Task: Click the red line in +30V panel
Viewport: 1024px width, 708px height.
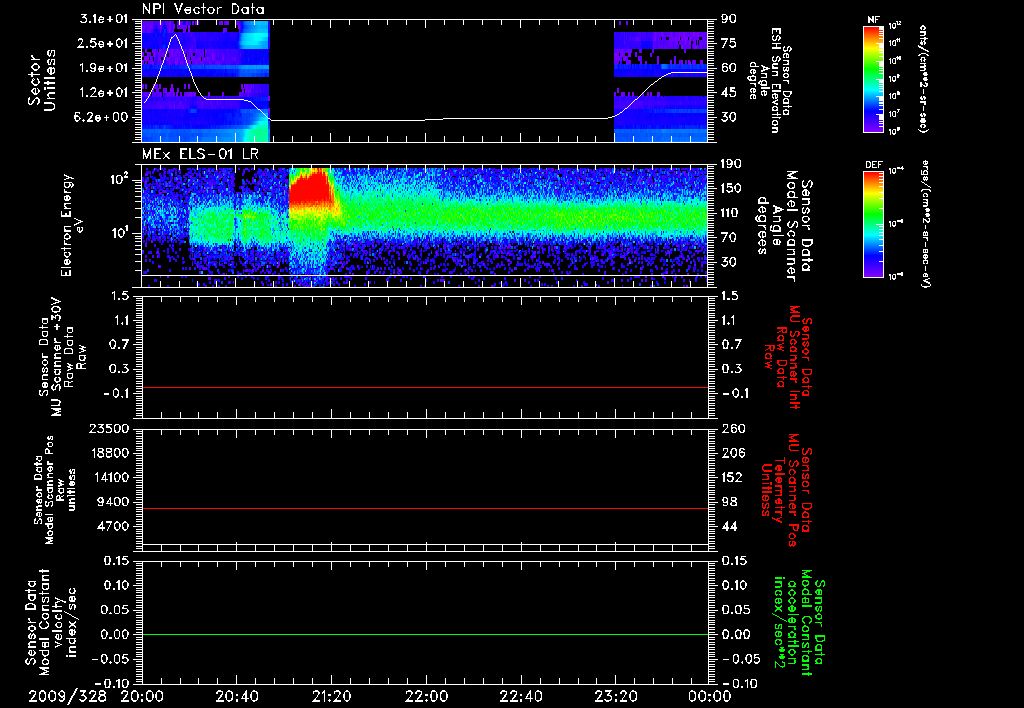Action: point(425,388)
